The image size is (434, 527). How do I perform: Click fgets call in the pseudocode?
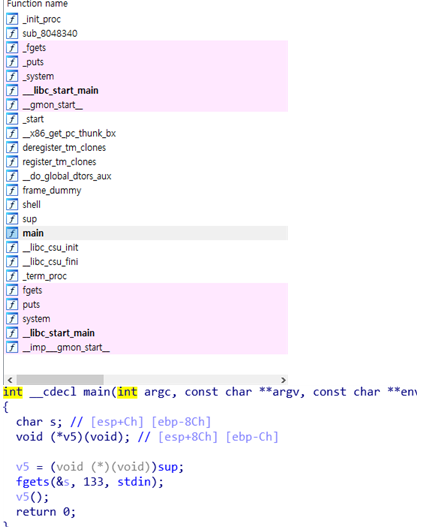[x=33, y=482]
